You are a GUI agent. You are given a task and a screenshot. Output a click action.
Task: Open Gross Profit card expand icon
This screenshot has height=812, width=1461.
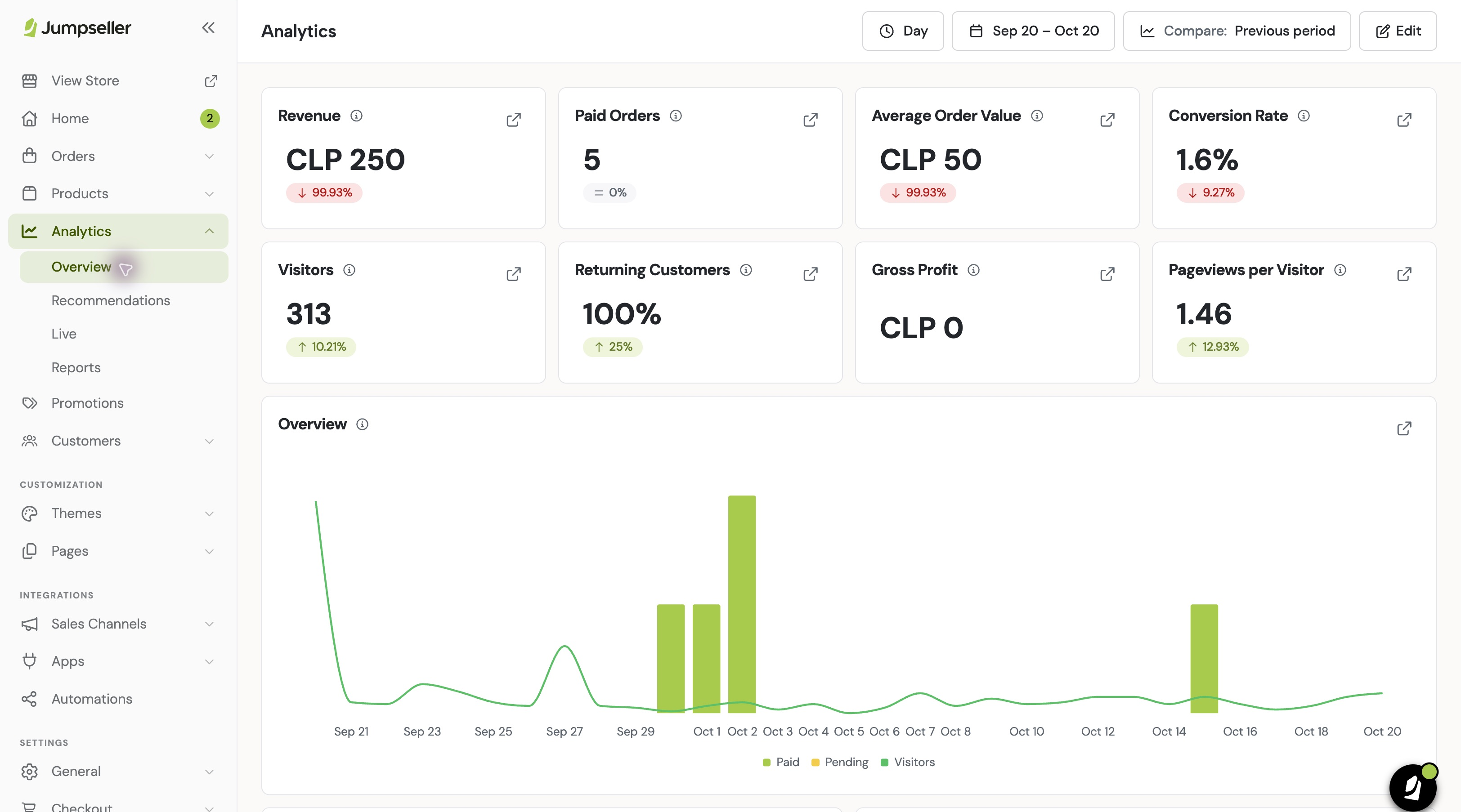[x=1107, y=274]
